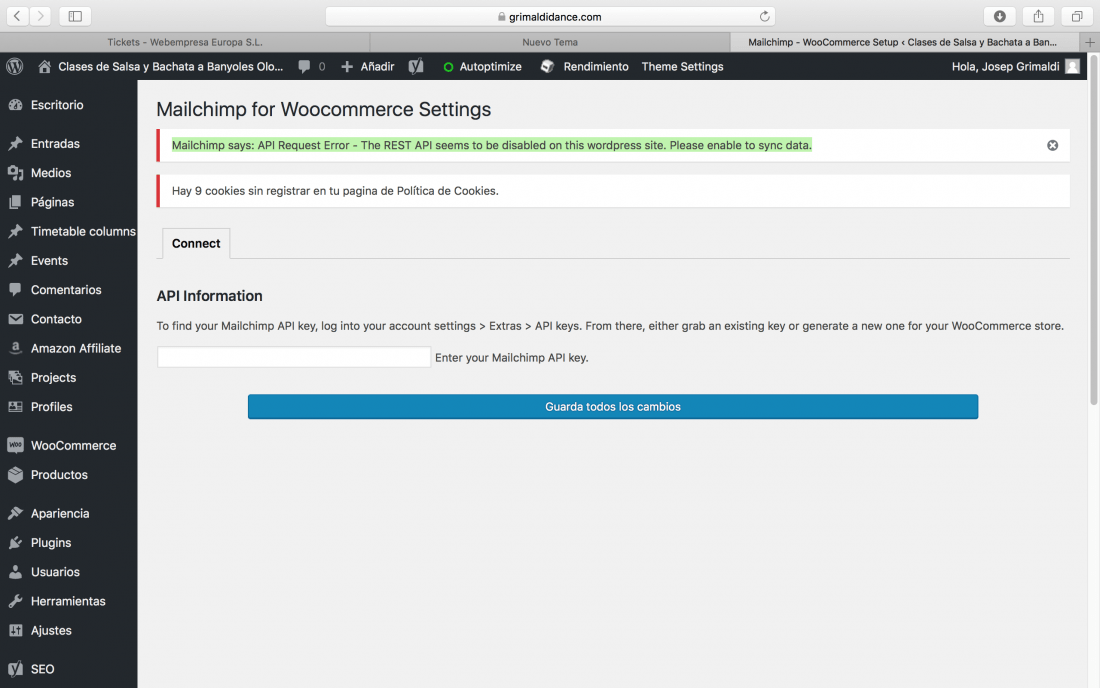The width and height of the screenshot is (1100, 688).
Task: Open a new tab with plus button
Action: click(x=1089, y=42)
